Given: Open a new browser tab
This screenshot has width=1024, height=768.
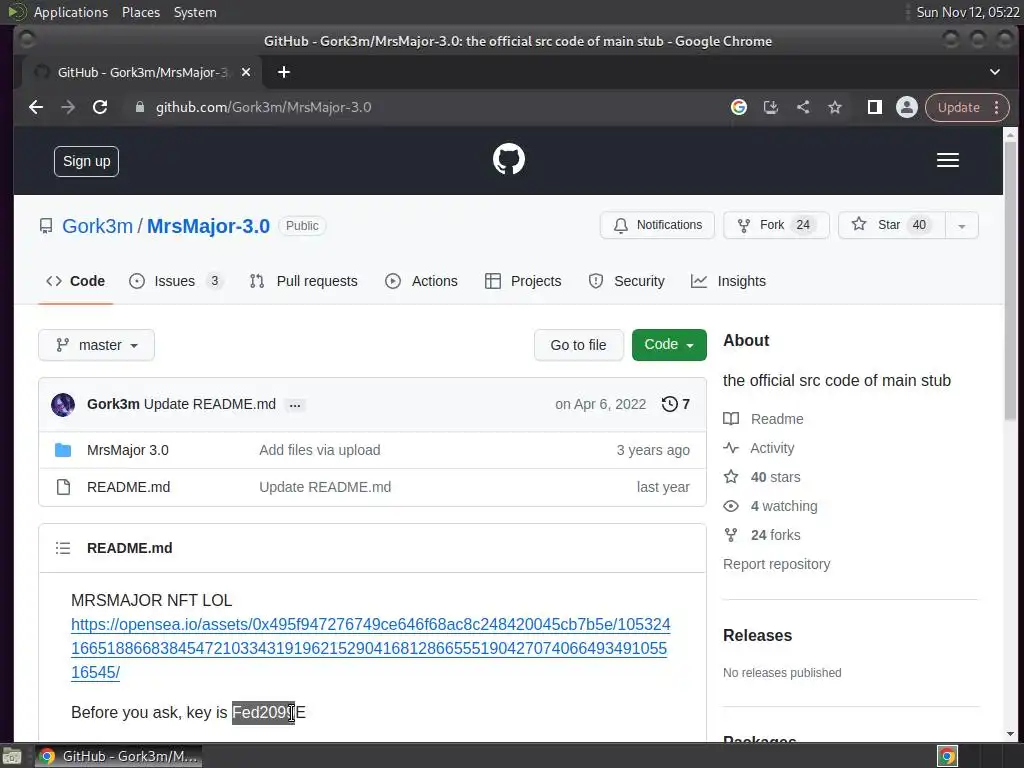Looking at the screenshot, I should click(x=283, y=72).
